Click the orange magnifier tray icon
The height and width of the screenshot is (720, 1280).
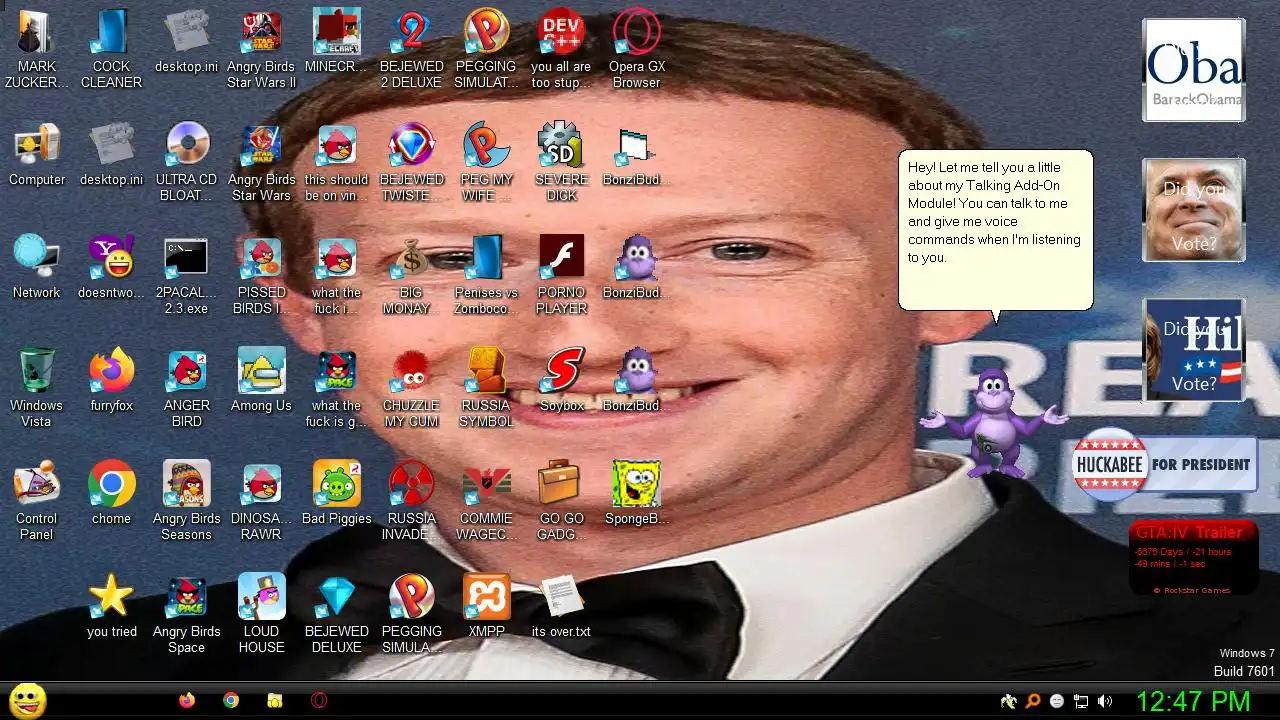point(1033,702)
